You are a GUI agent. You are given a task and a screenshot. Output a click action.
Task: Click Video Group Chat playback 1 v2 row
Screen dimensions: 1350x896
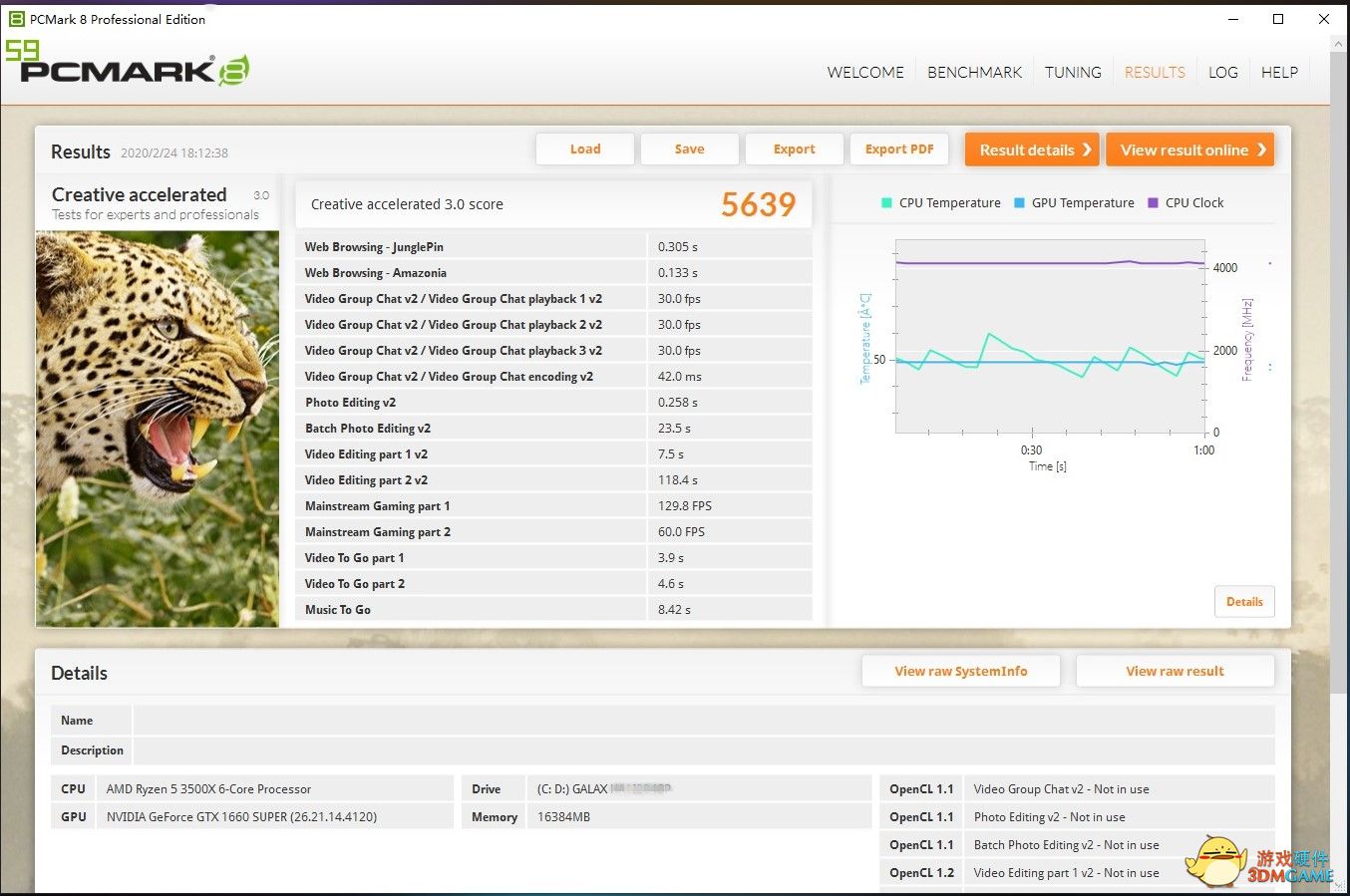pos(553,298)
